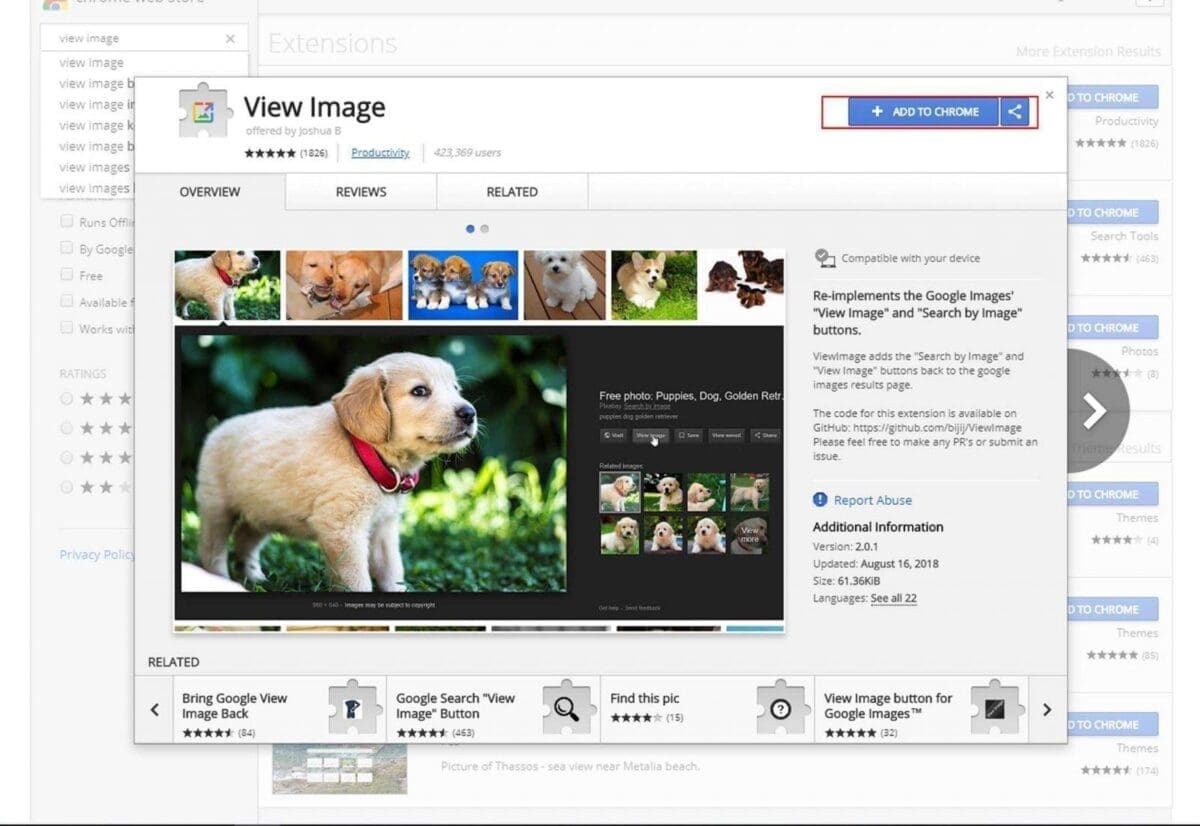Go to next result with large right arrow
This screenshot has height=826, width=1200.
click(x=1094, y=410)
